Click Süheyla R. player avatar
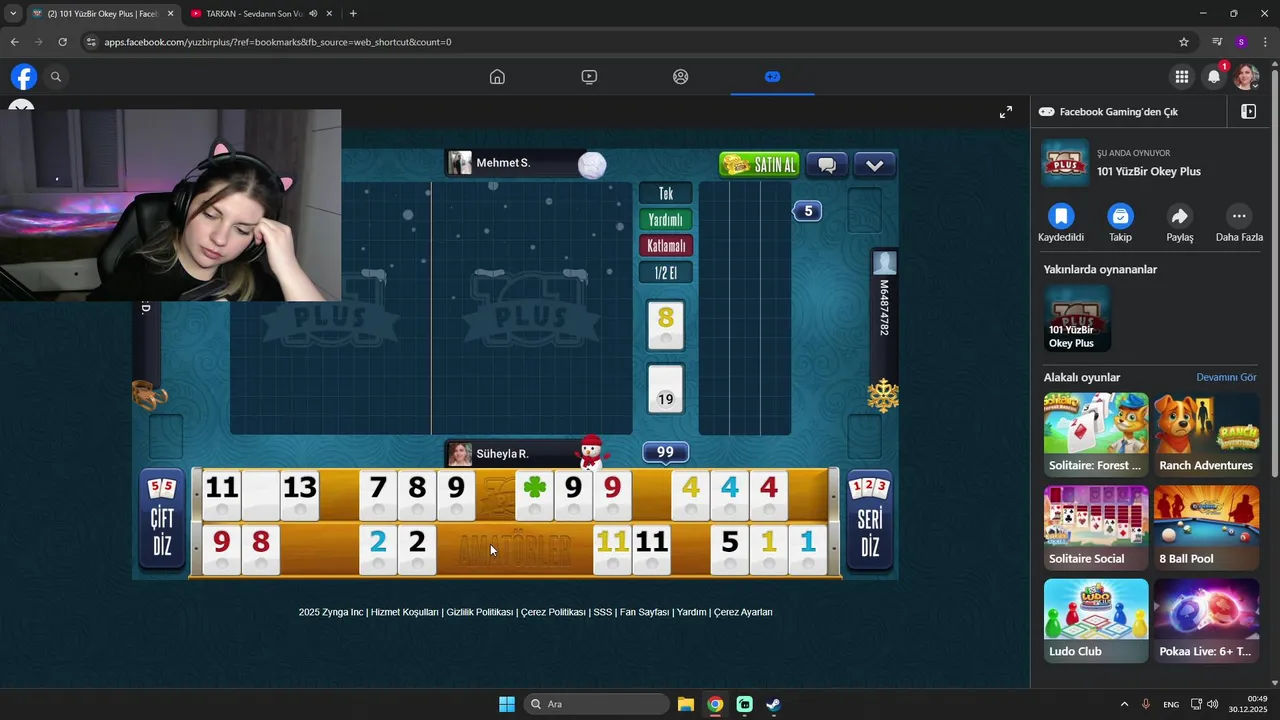The height and width of the screenshot is (720, 1280). click(460, 454)
